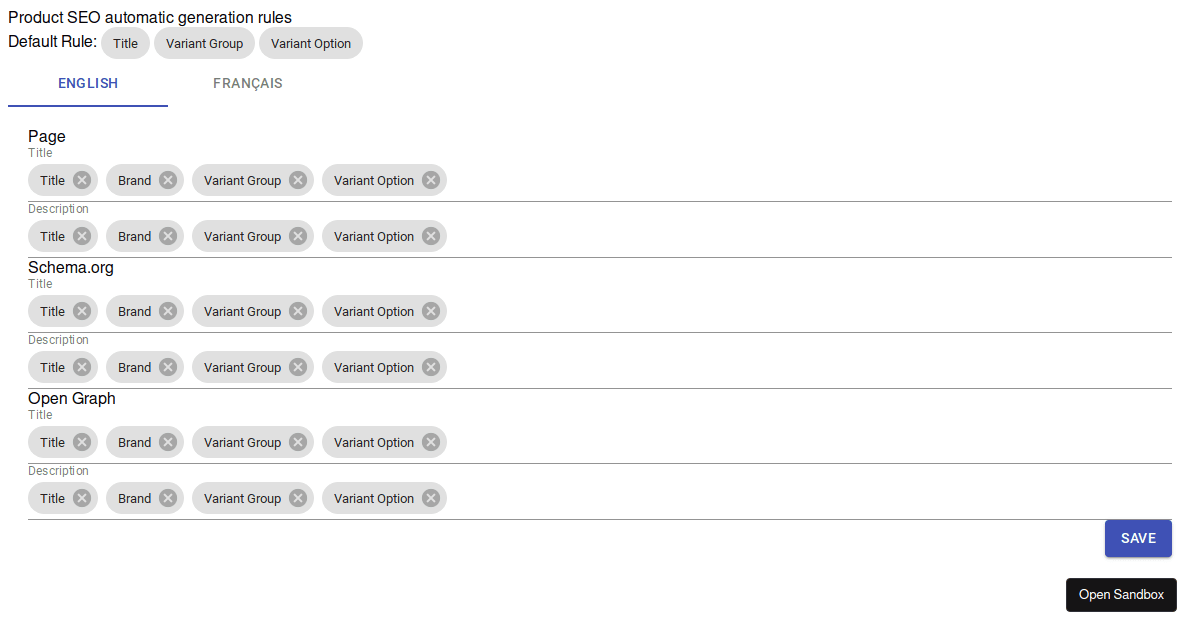Image resolution: width=1200 pixels, height=630 pixels.
Task: Remove the Title chip from Schema.org Description
Action: point(80,367)
